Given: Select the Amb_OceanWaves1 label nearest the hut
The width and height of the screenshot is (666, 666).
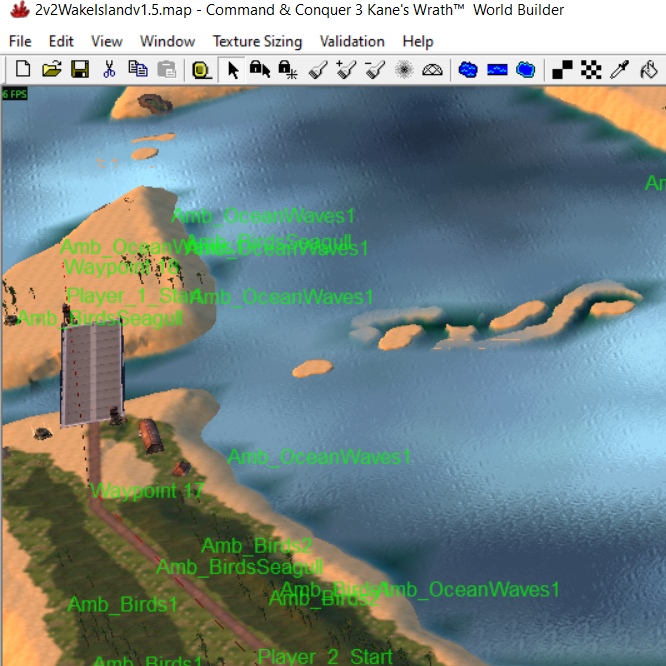Looking at the screenshot, I should tap(319, 457).
